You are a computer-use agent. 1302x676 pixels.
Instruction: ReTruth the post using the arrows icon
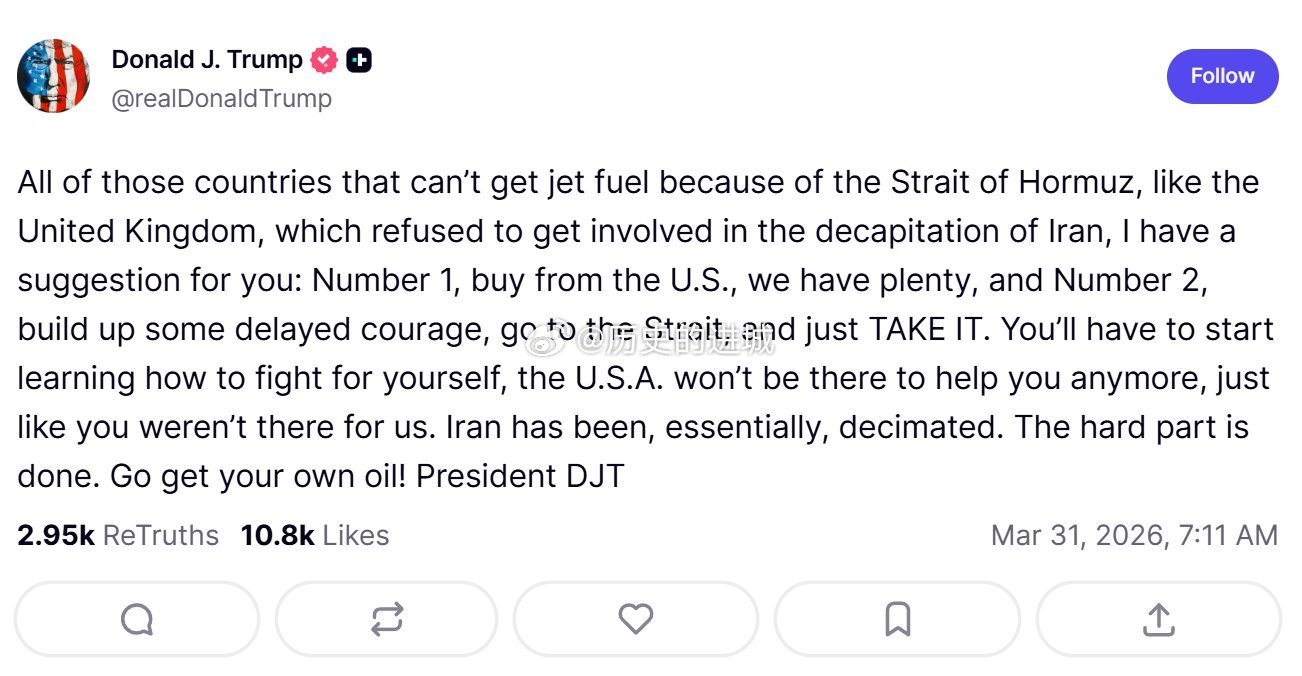click(386, 620)
